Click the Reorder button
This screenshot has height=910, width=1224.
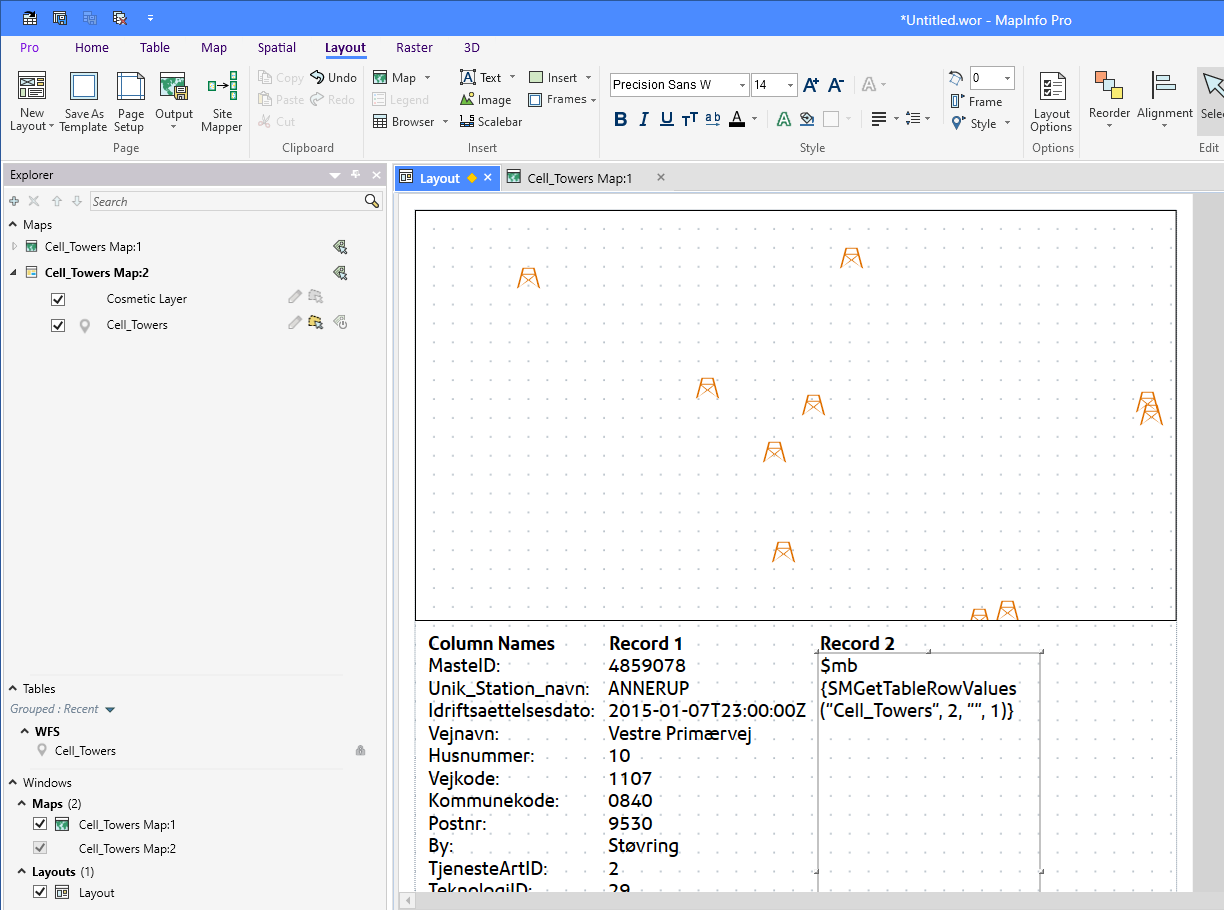point(1109,100)
